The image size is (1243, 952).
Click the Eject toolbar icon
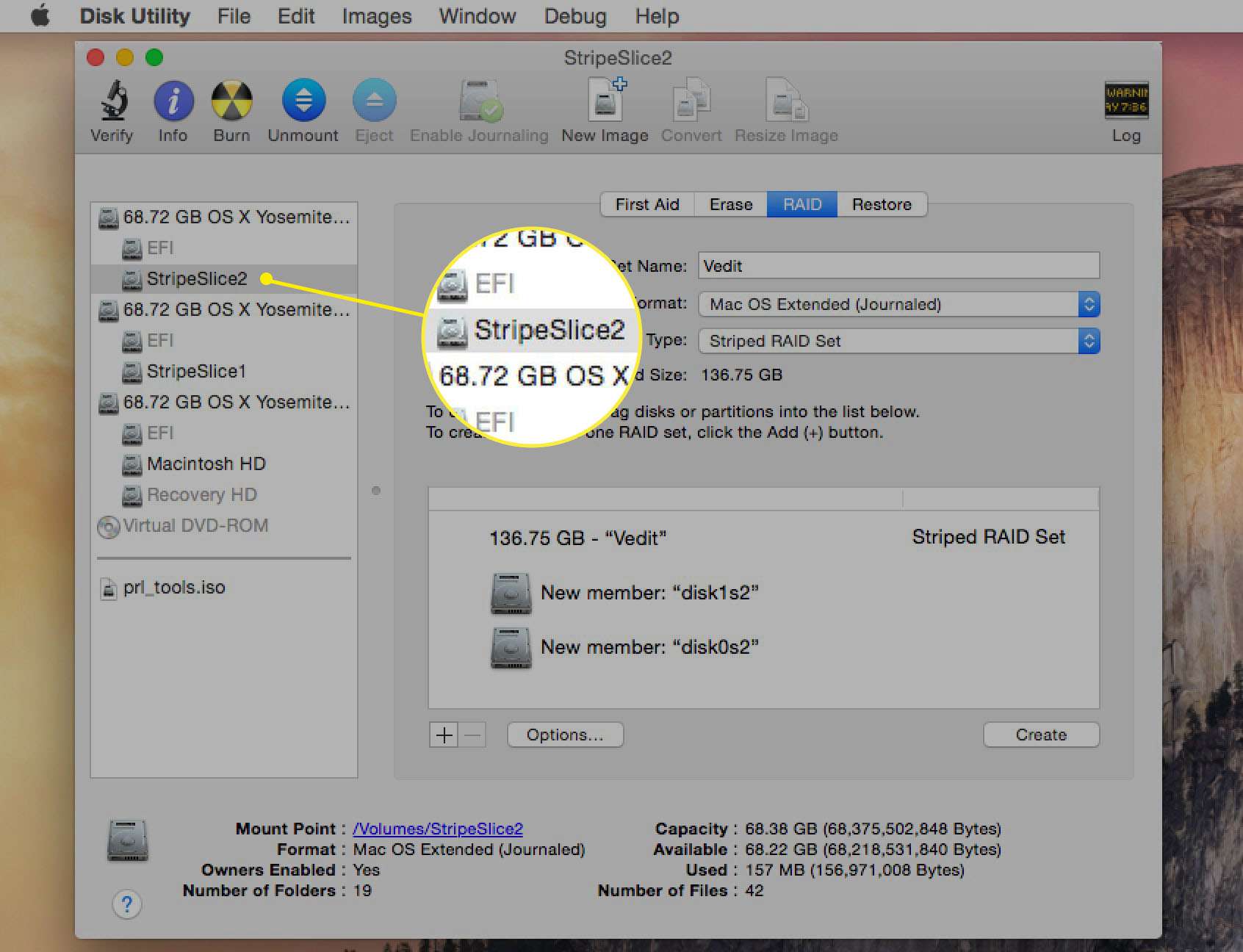(374, 101)
